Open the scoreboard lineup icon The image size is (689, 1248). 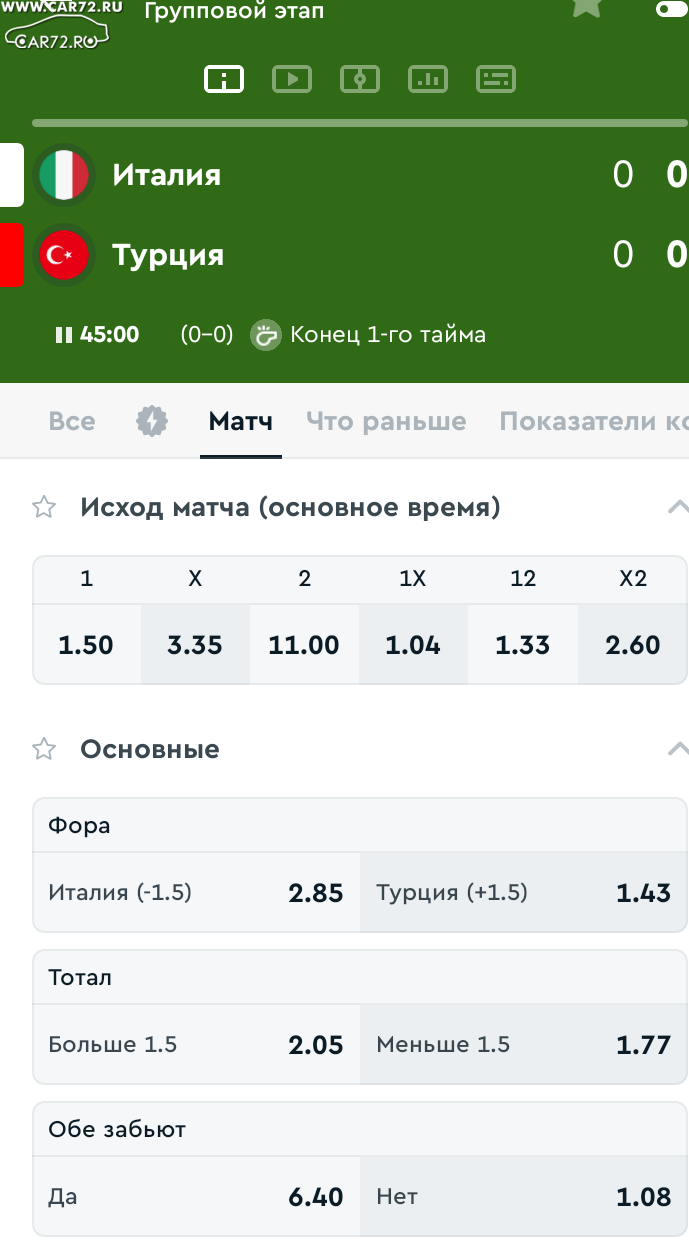(496, 79)
